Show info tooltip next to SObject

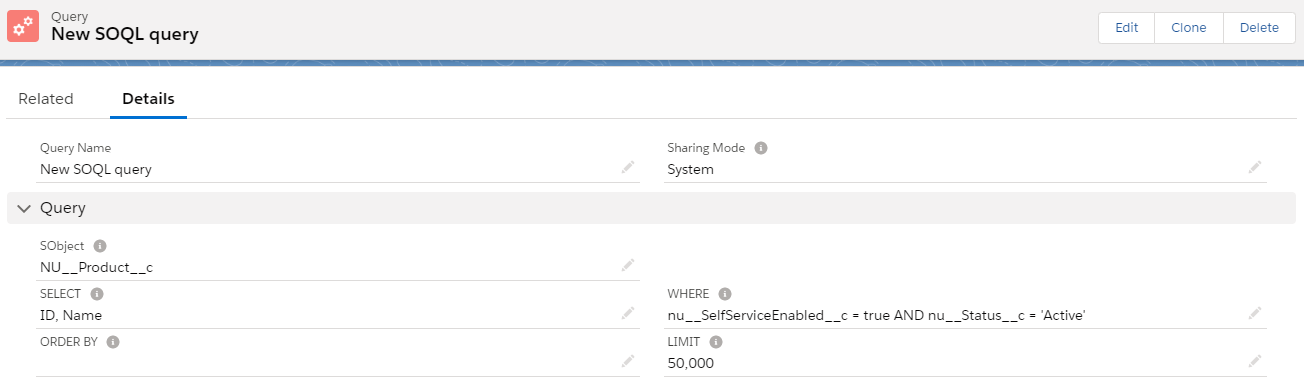coord(100,245)
